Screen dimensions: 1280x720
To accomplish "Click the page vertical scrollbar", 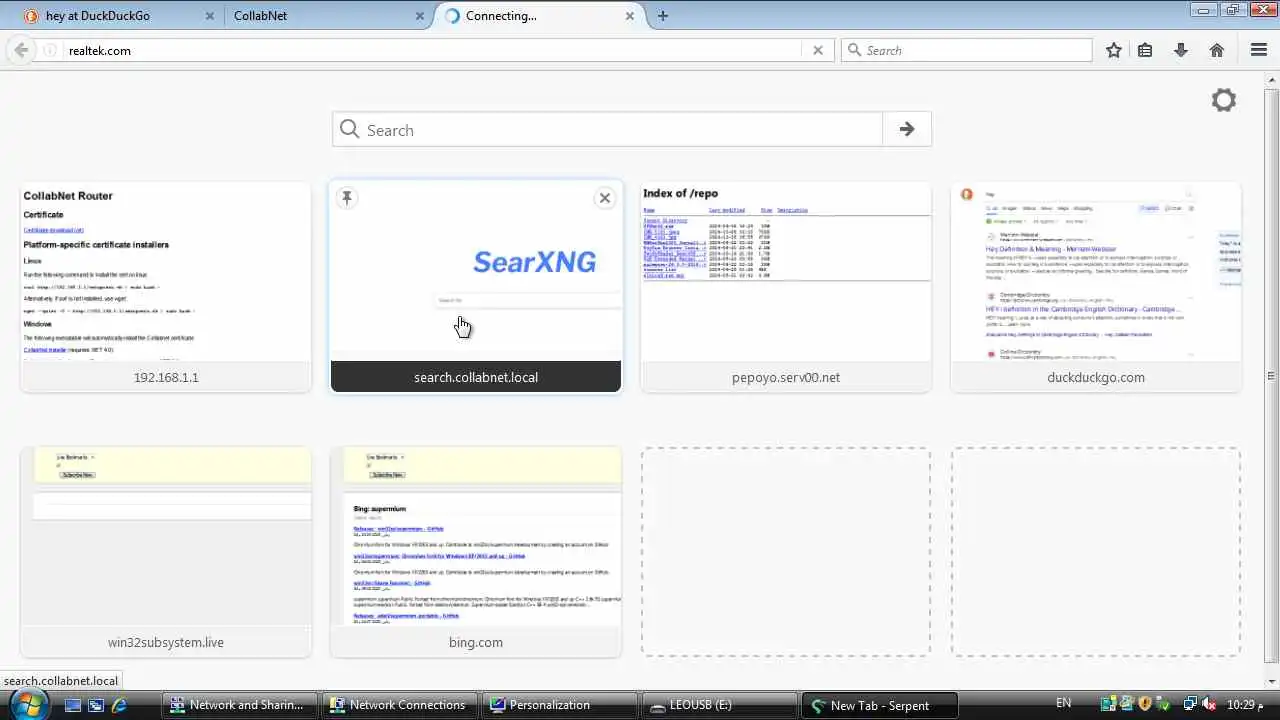I will [1271, 375].
